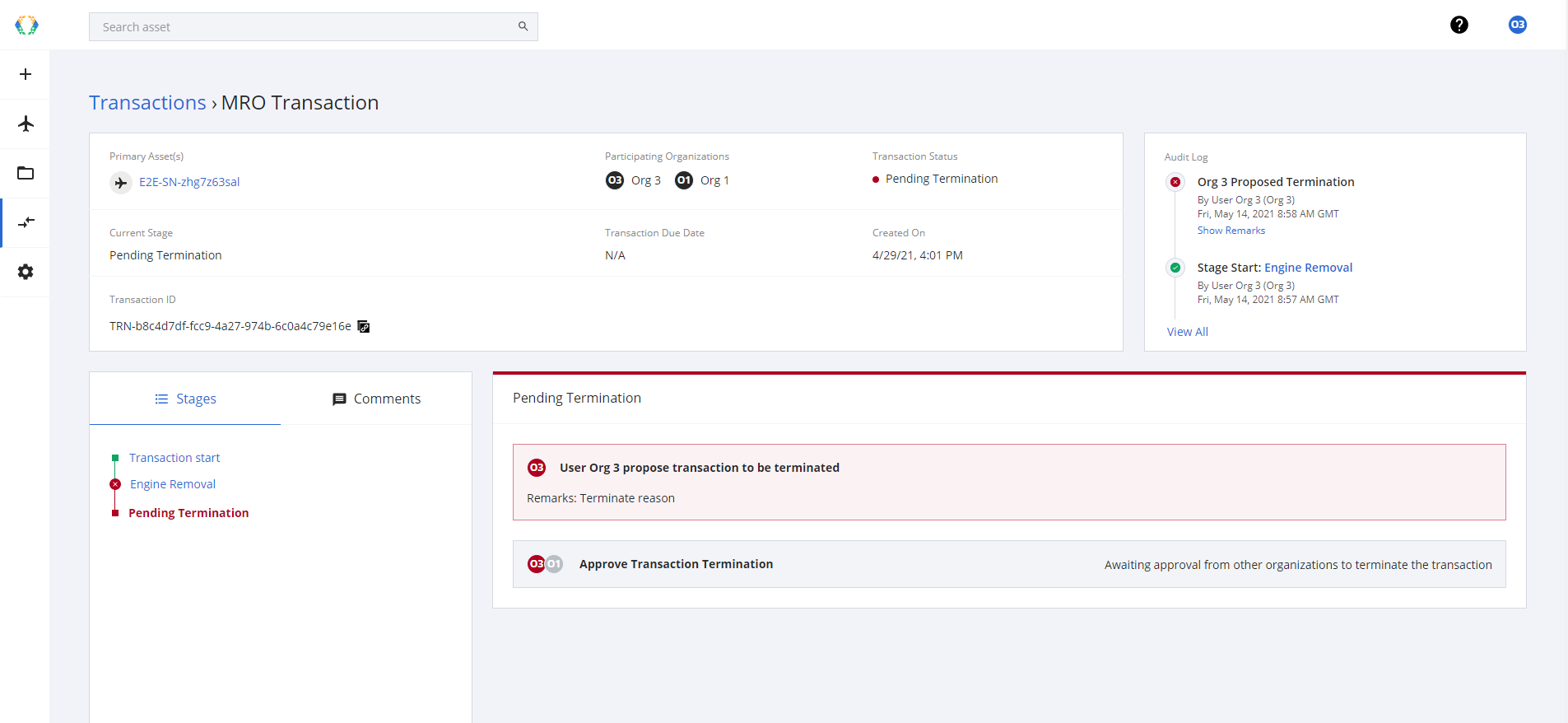Open the O3 user profile avatar
The image size is (1568, 723).
[1517, 25]
